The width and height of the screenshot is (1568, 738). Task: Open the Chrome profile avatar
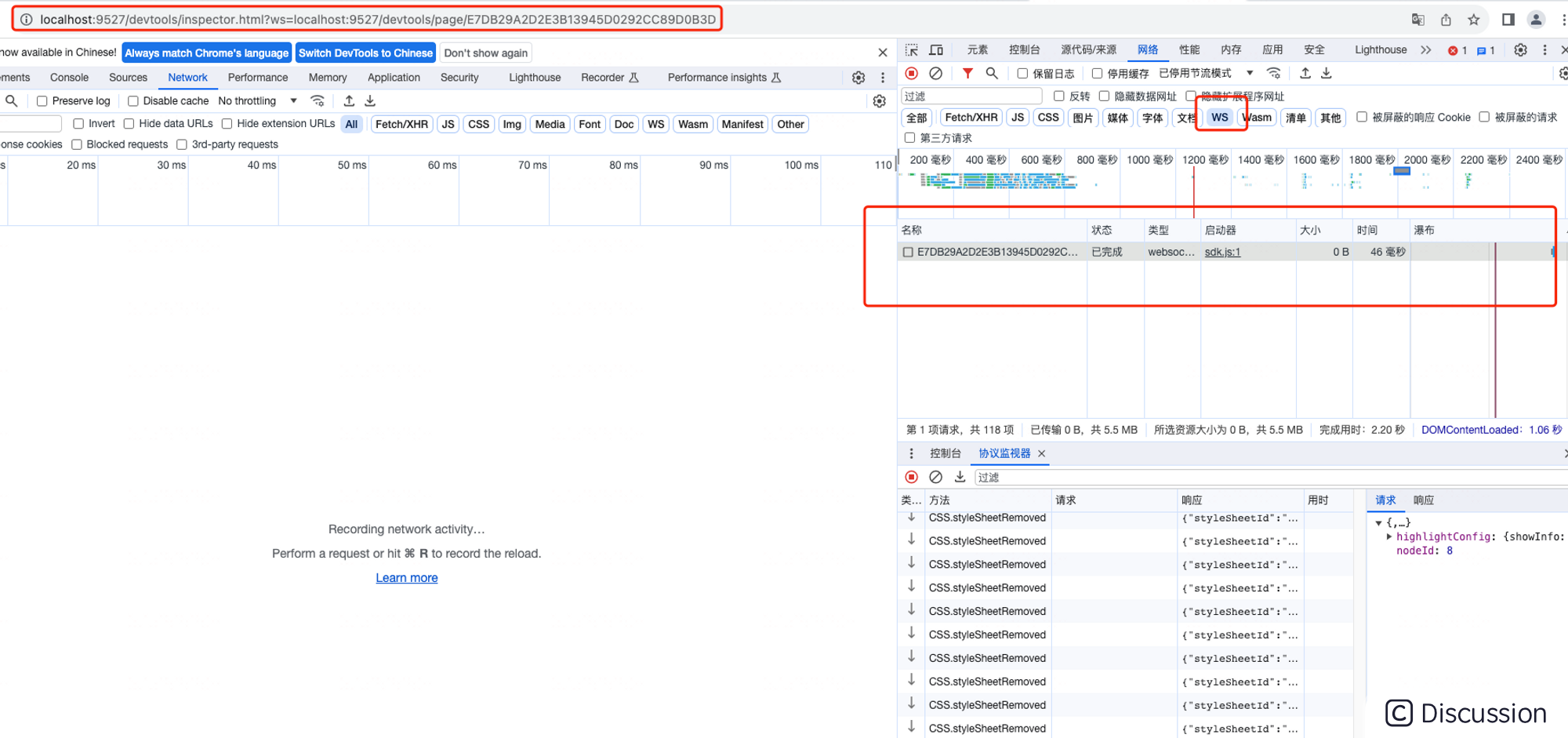pyautogui.click(x=1536, y=20)
